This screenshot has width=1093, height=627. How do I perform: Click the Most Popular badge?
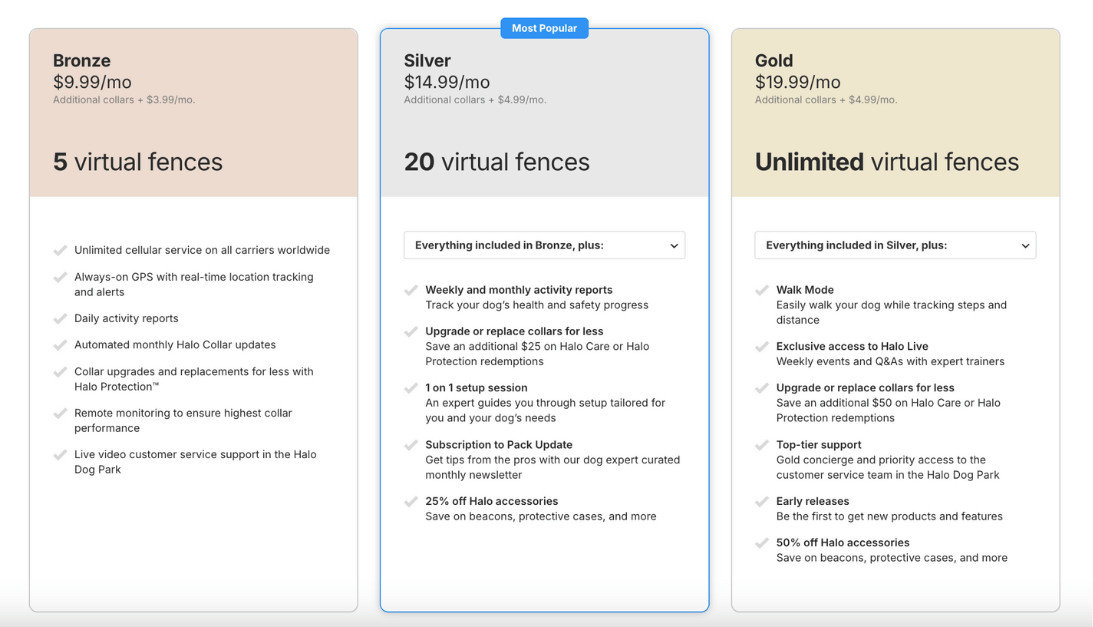tap(544, 28)
